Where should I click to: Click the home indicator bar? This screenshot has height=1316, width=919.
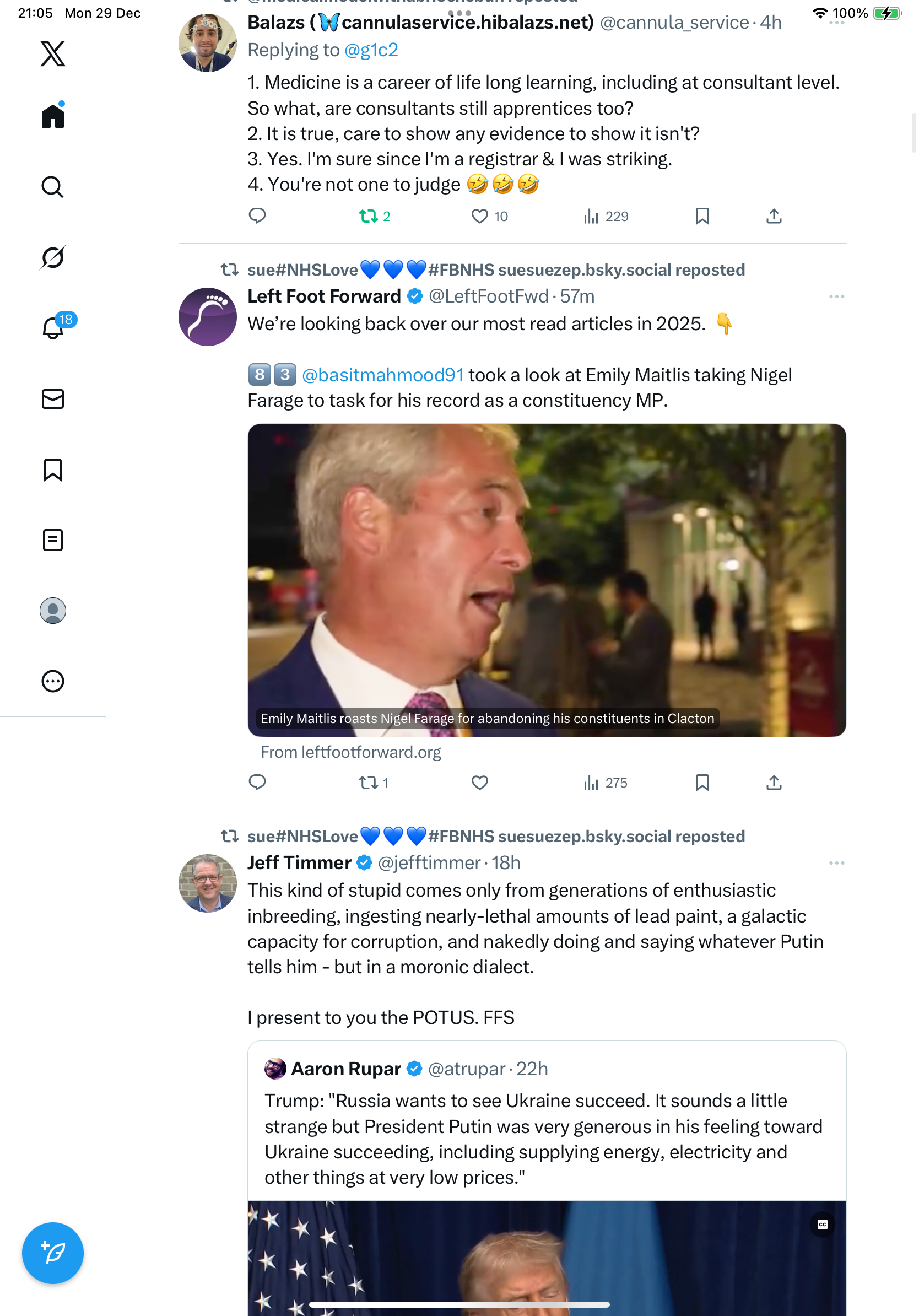coord(459,1304)
